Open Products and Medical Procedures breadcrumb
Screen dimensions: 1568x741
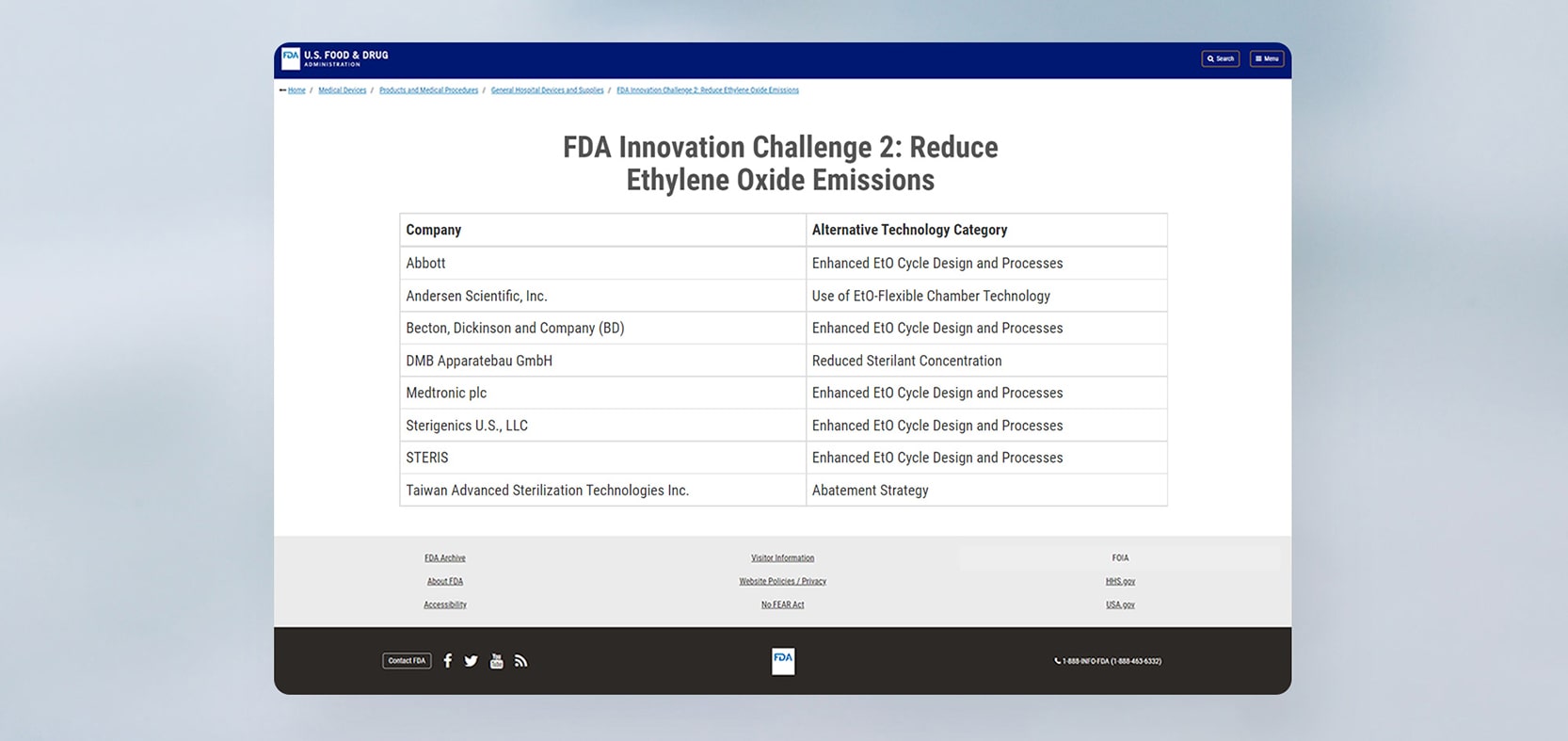click(428, 90)
